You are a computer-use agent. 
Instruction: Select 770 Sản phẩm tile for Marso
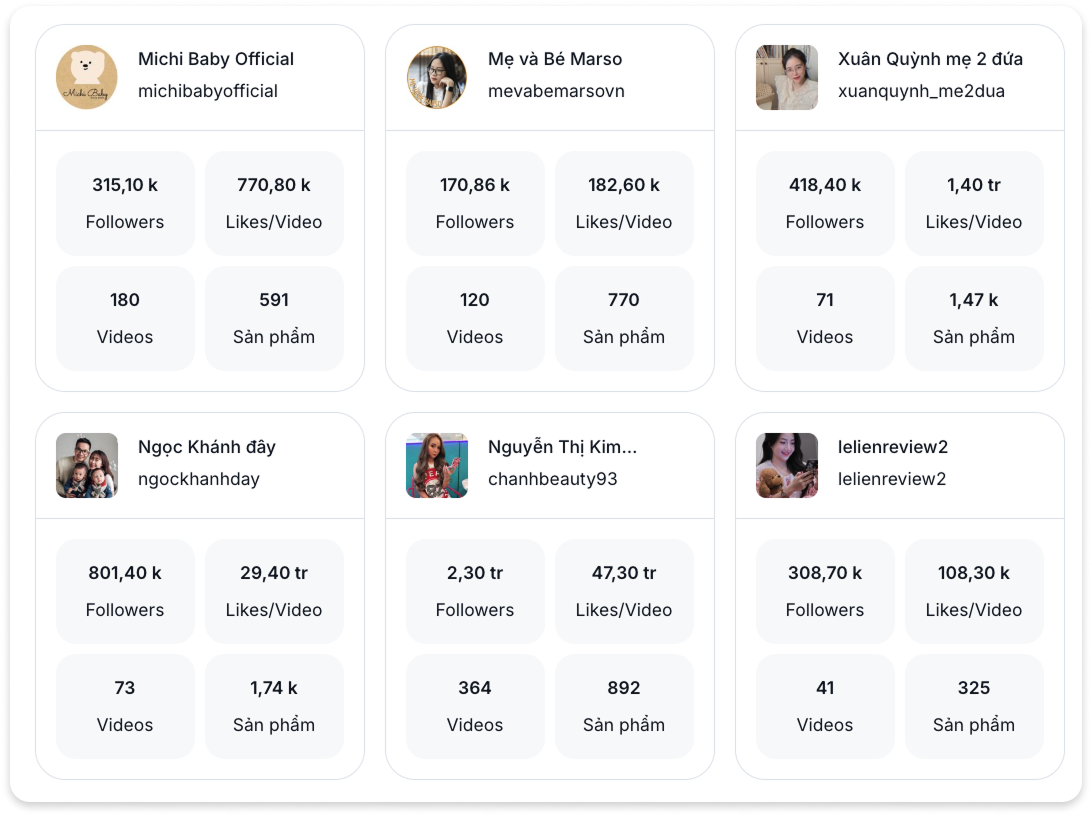point(624,318)
